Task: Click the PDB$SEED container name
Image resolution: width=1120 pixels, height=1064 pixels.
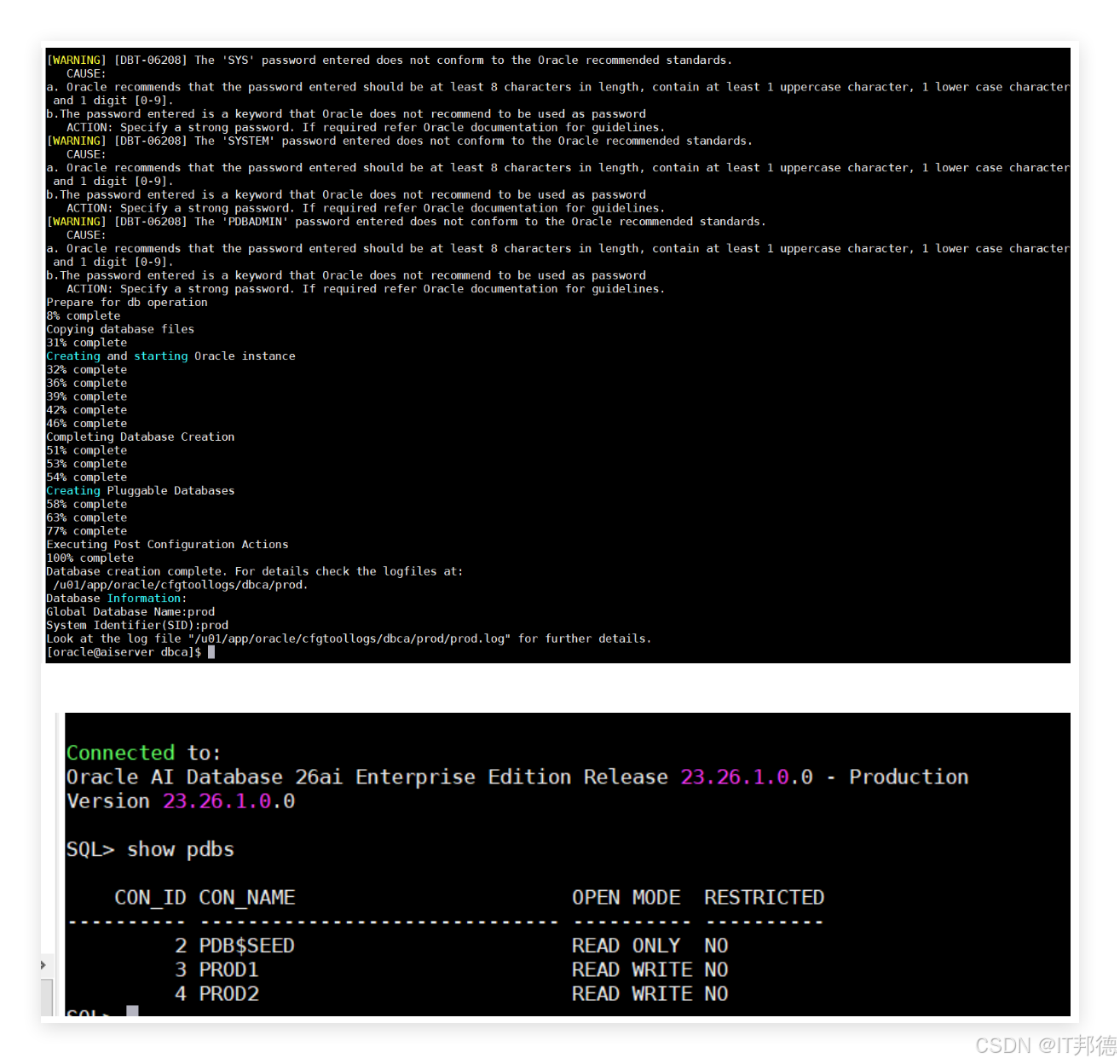Action: 247,945
